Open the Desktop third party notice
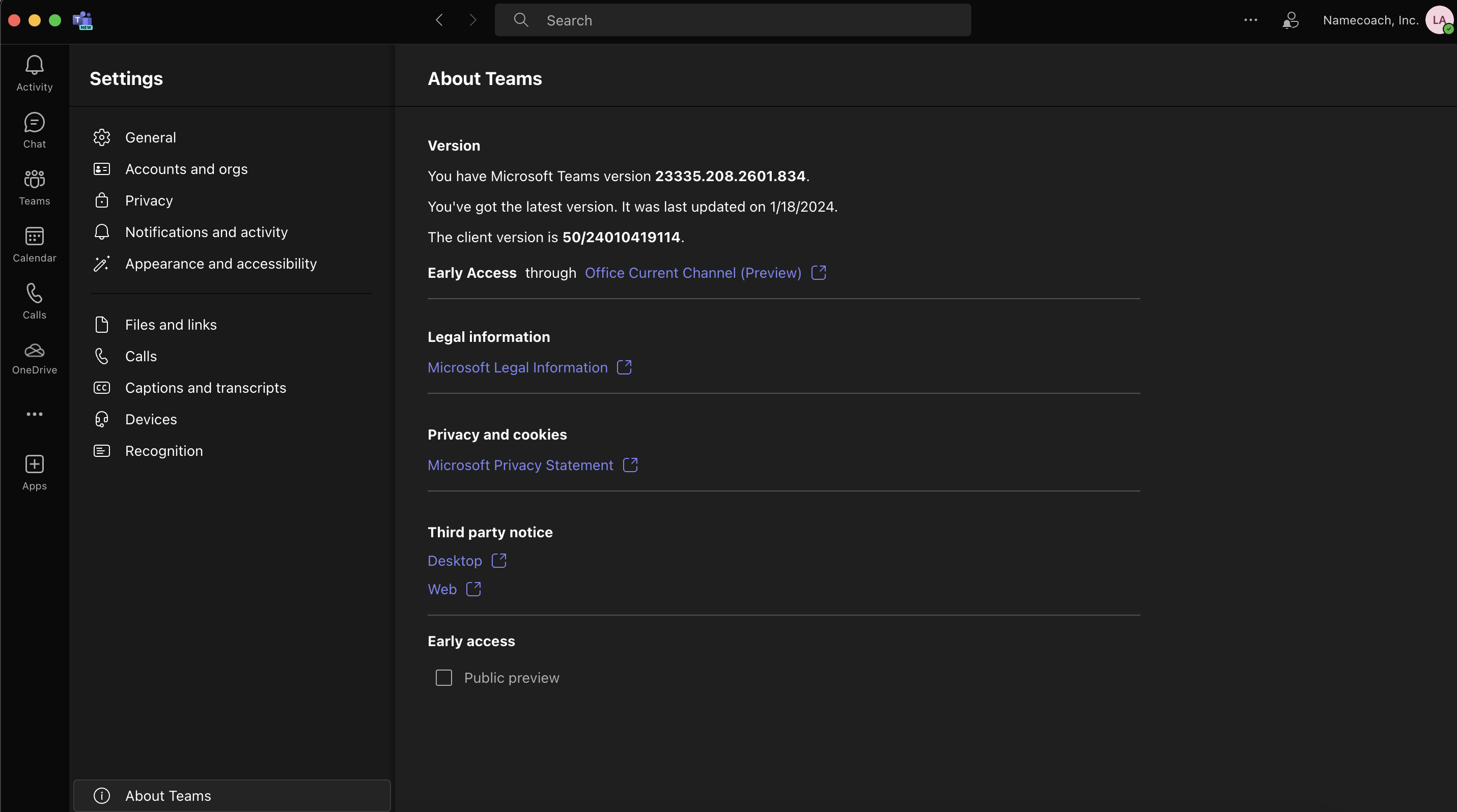Screen dimensions: 1457x812 tap(455, 561)
